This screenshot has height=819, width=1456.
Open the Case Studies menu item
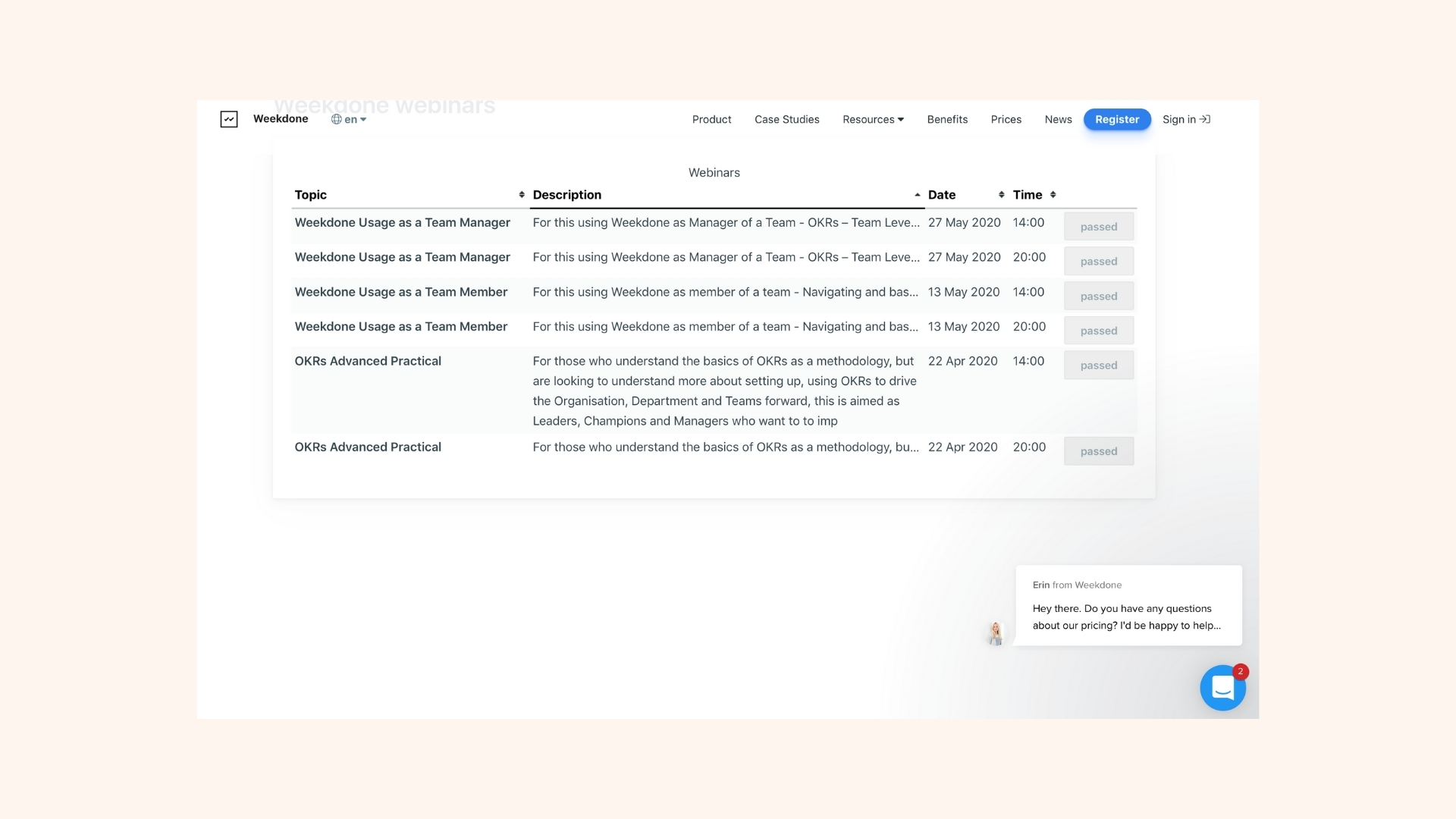tap(786, 119)
